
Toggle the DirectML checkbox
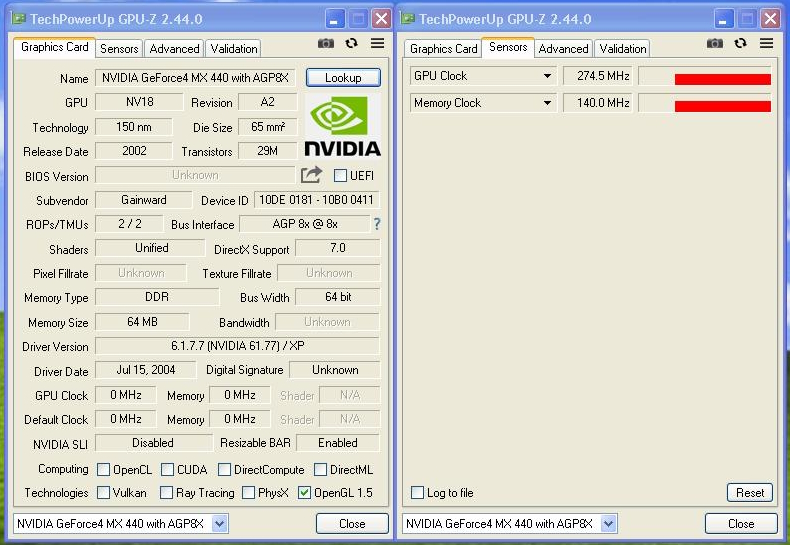[x=320, y=469]
